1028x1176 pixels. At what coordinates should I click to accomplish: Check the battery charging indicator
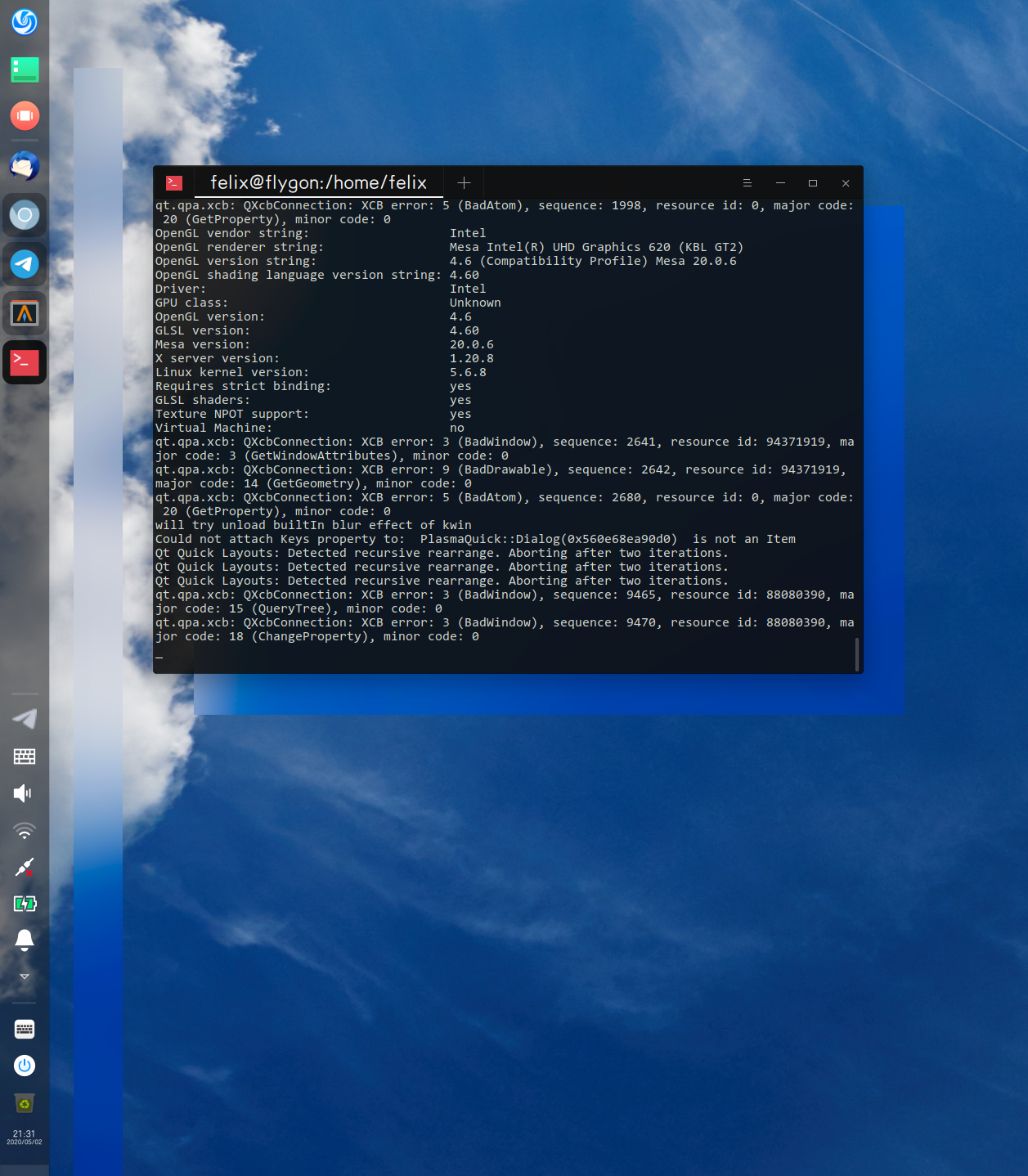[24, 904]
